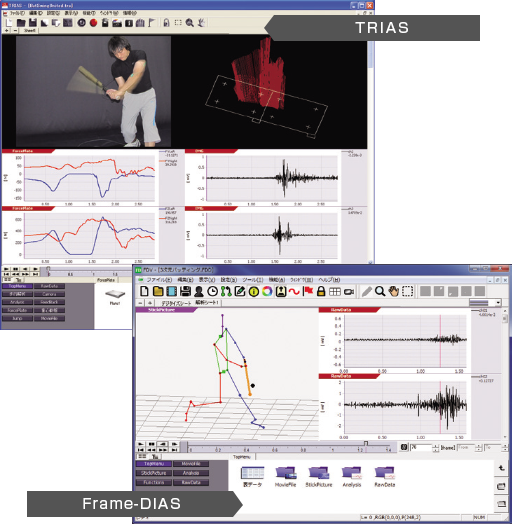Click the plus button left of the TRIAS Sheet1 tab
512x524 pixels.
click(x=7, y=30)
